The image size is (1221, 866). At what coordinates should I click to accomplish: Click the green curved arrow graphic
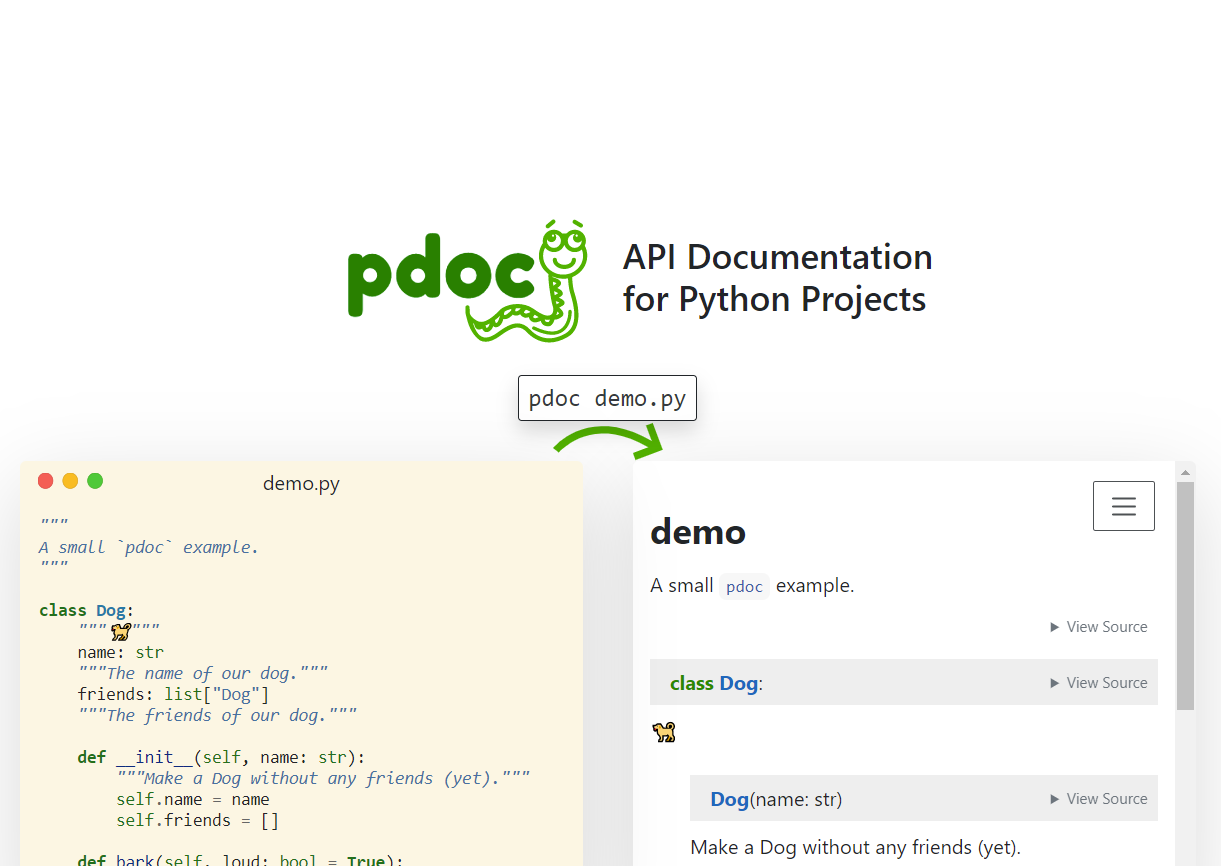(608, 439)
